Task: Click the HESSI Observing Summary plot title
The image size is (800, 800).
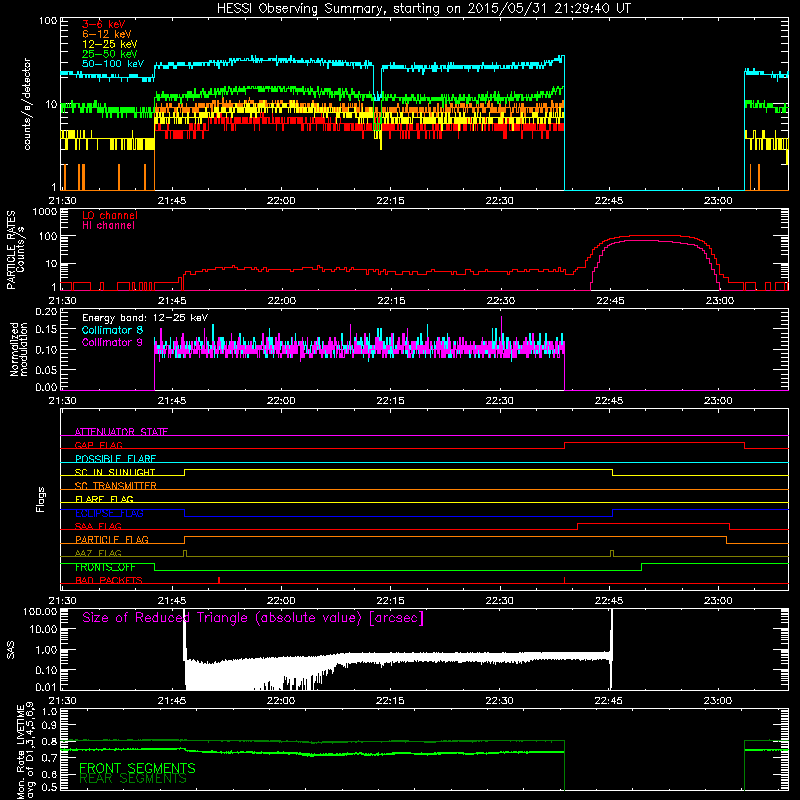Action: (x=424, y=9)
